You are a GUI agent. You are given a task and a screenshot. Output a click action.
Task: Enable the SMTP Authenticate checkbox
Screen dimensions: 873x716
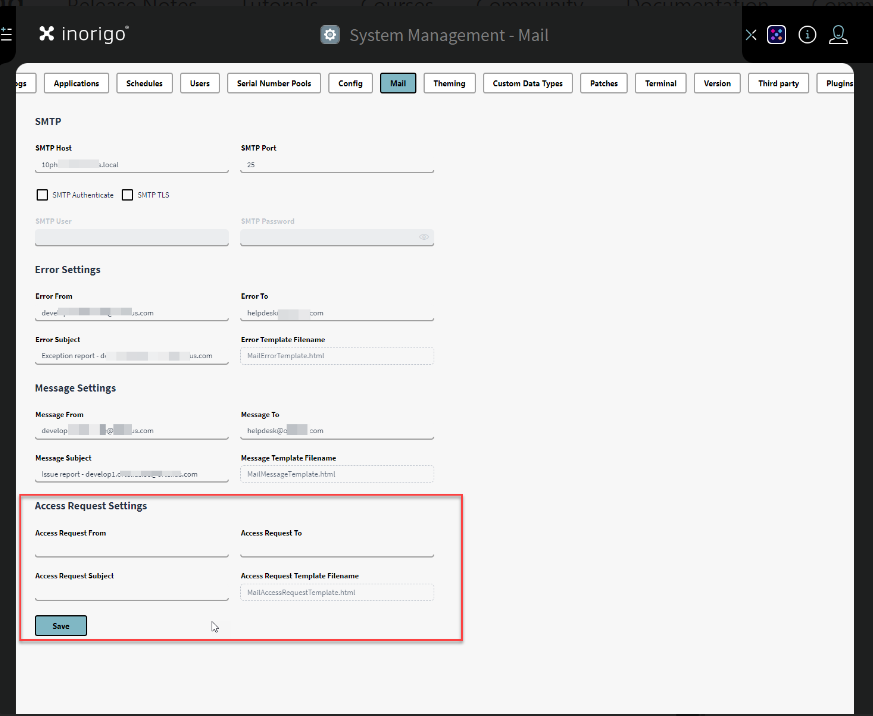pos(42,195)
